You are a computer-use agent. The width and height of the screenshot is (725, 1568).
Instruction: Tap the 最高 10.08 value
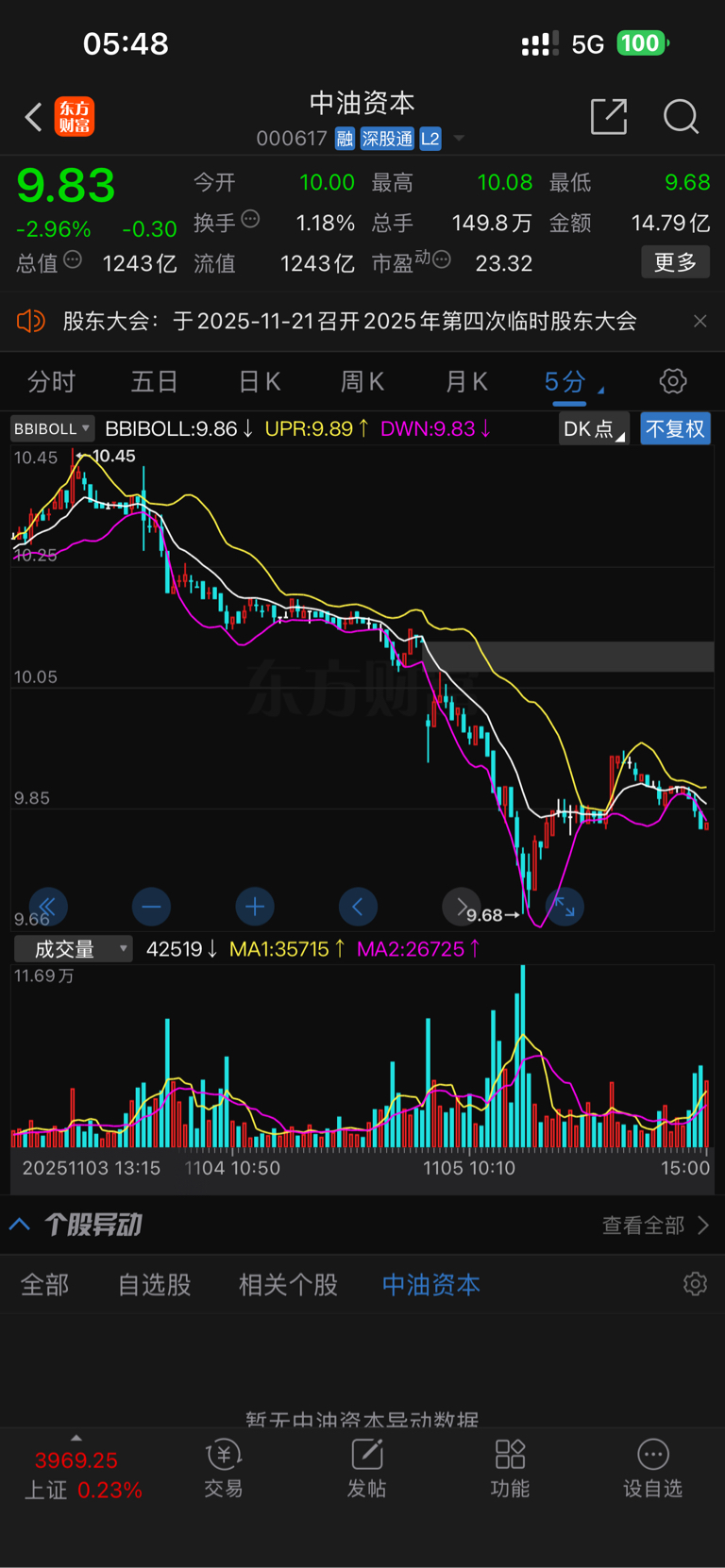[x=505, y=182]
